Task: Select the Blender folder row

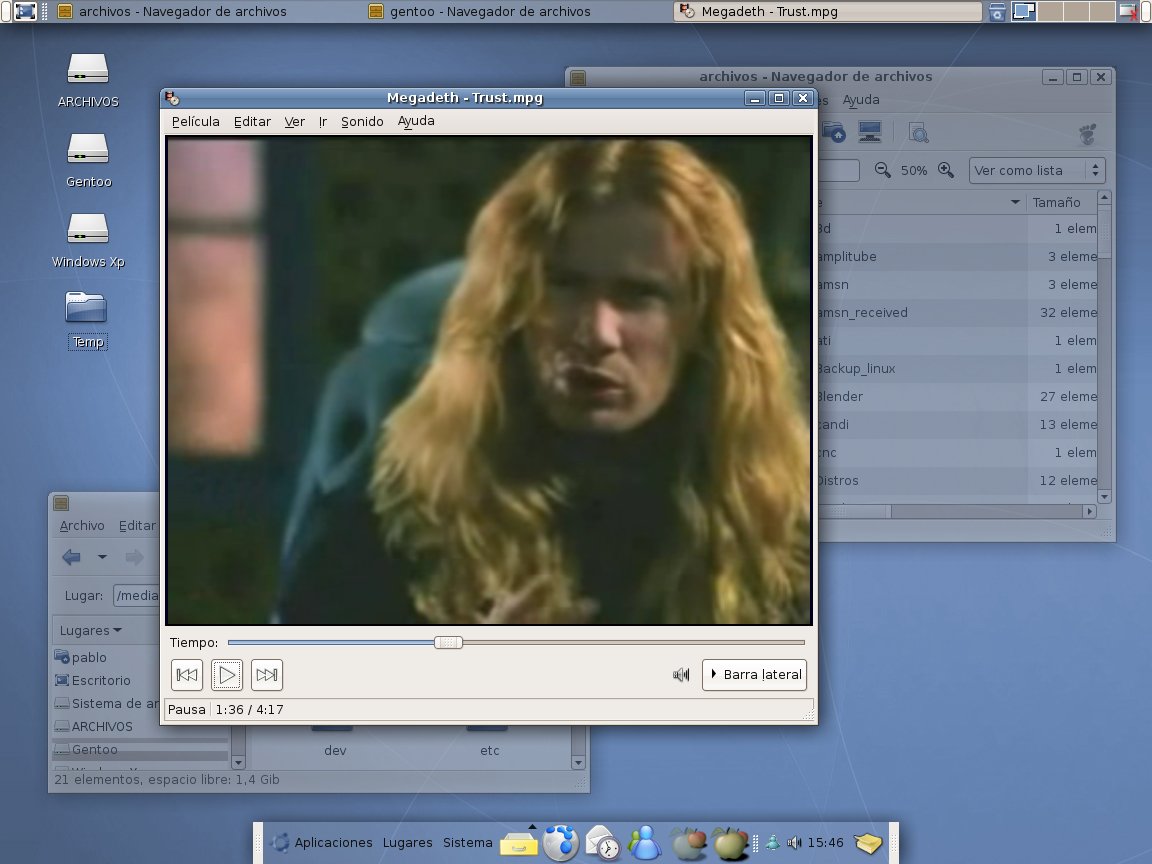Action: click(x=957, y=396)
